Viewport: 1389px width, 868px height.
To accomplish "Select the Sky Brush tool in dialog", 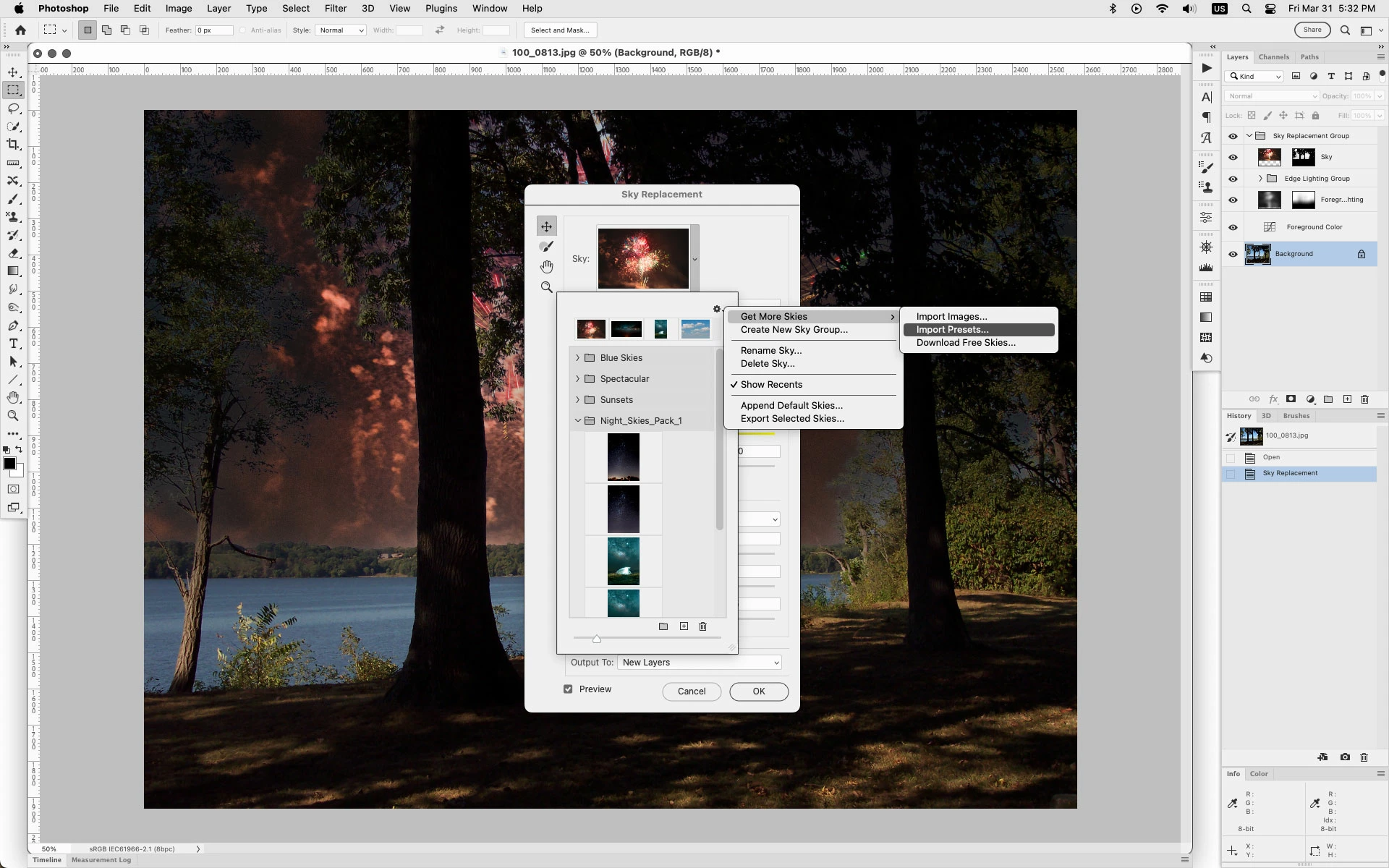I will pyautogui.click(x=546, y=247).
